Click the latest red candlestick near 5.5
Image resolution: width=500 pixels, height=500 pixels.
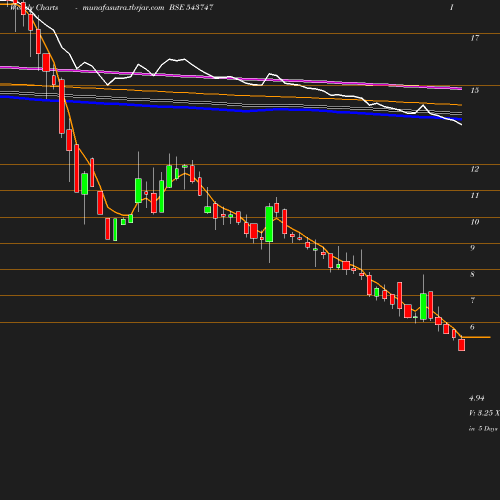click(462, 345)
